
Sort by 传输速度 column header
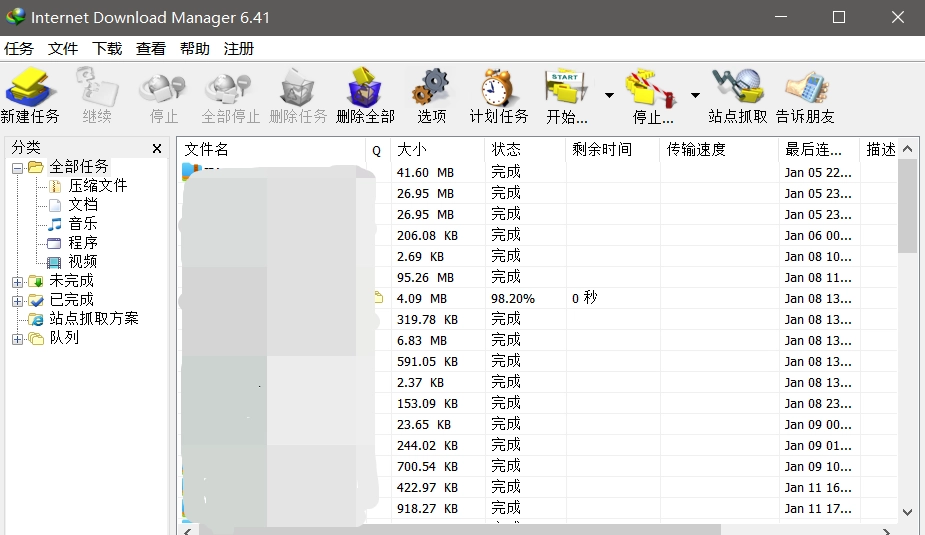[719, 149]
